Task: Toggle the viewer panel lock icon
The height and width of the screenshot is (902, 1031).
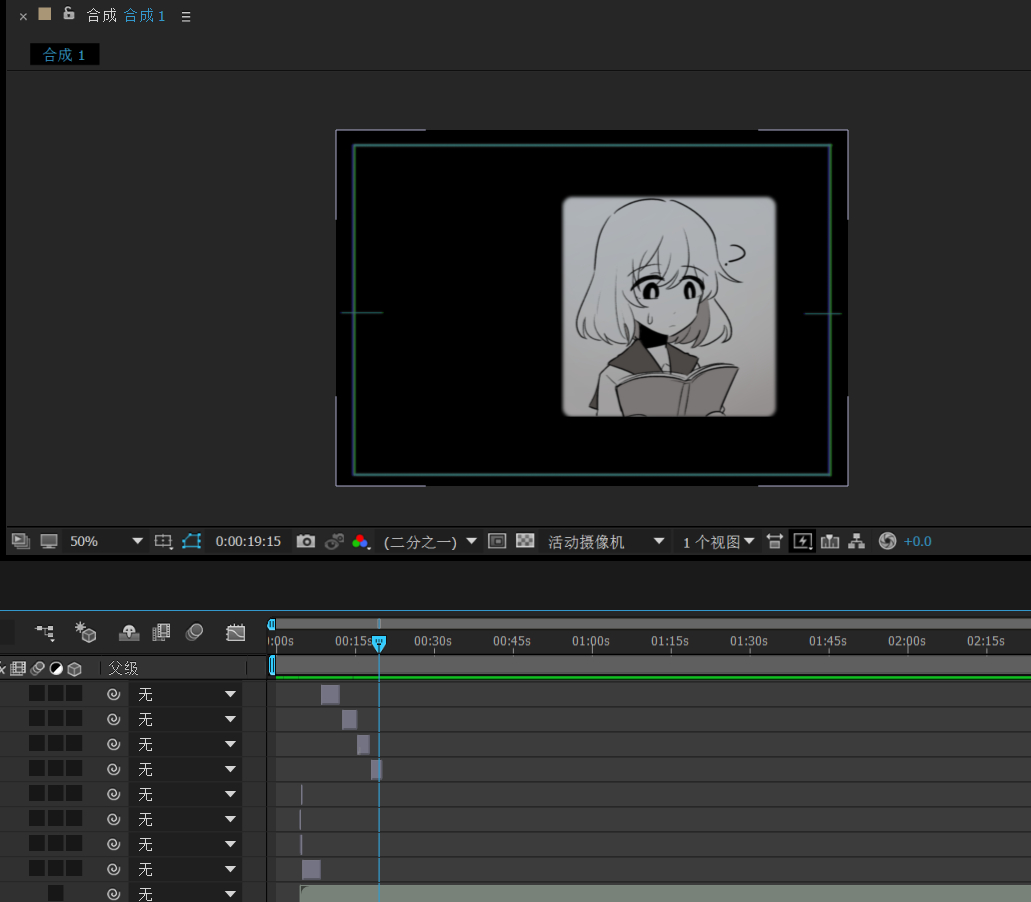Action: tap(69, 14)
